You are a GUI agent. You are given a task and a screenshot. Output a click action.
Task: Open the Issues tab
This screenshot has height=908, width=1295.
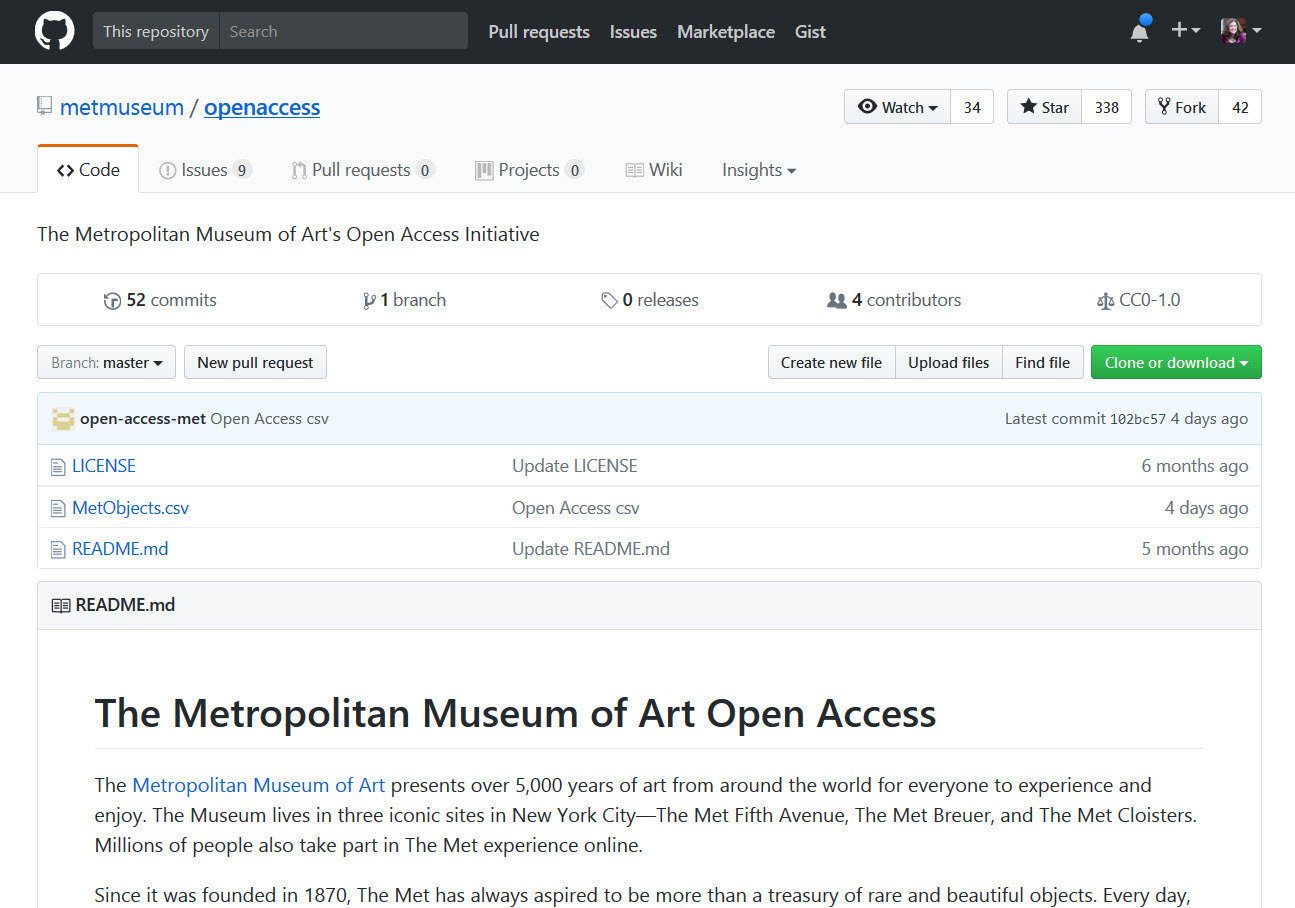tap(205, 170)
